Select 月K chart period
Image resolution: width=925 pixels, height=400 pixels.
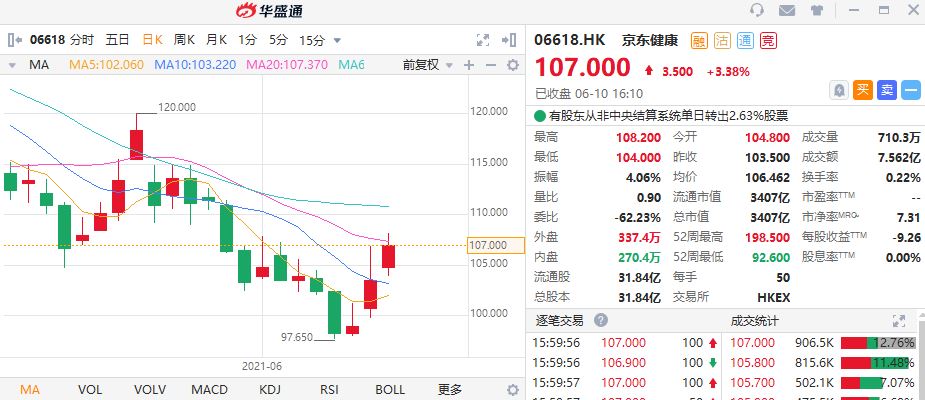(217, 40)
